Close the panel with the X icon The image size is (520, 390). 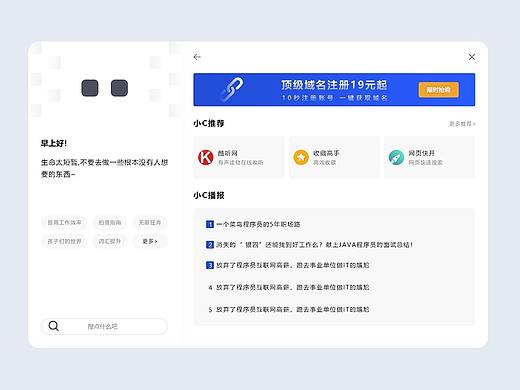point(471,57)
